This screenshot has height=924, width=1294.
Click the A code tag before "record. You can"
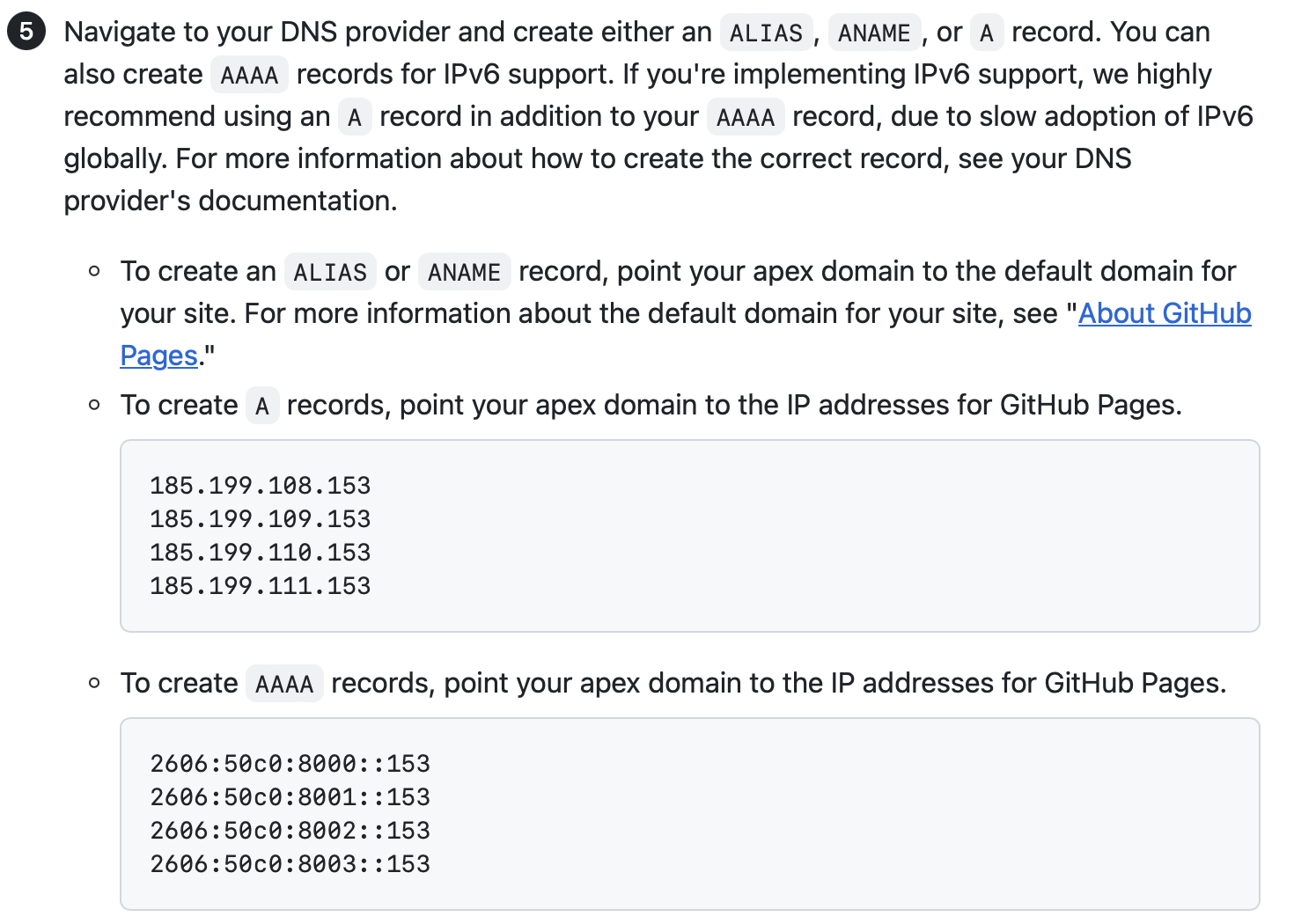click(x=987, y=33)
